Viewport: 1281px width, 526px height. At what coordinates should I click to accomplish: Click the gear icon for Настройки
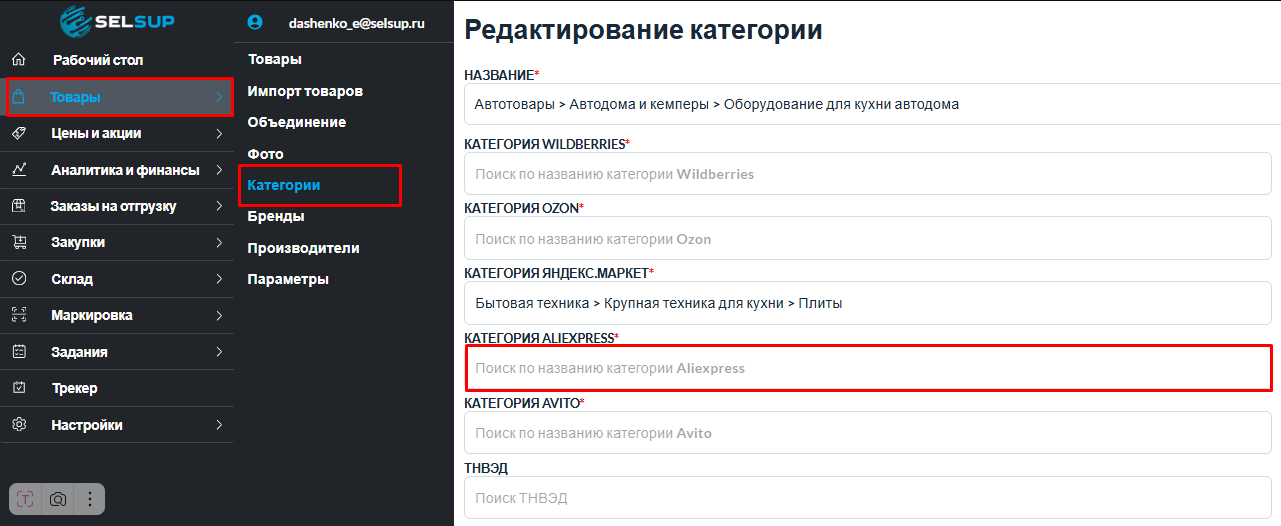(x=18, y=425)
